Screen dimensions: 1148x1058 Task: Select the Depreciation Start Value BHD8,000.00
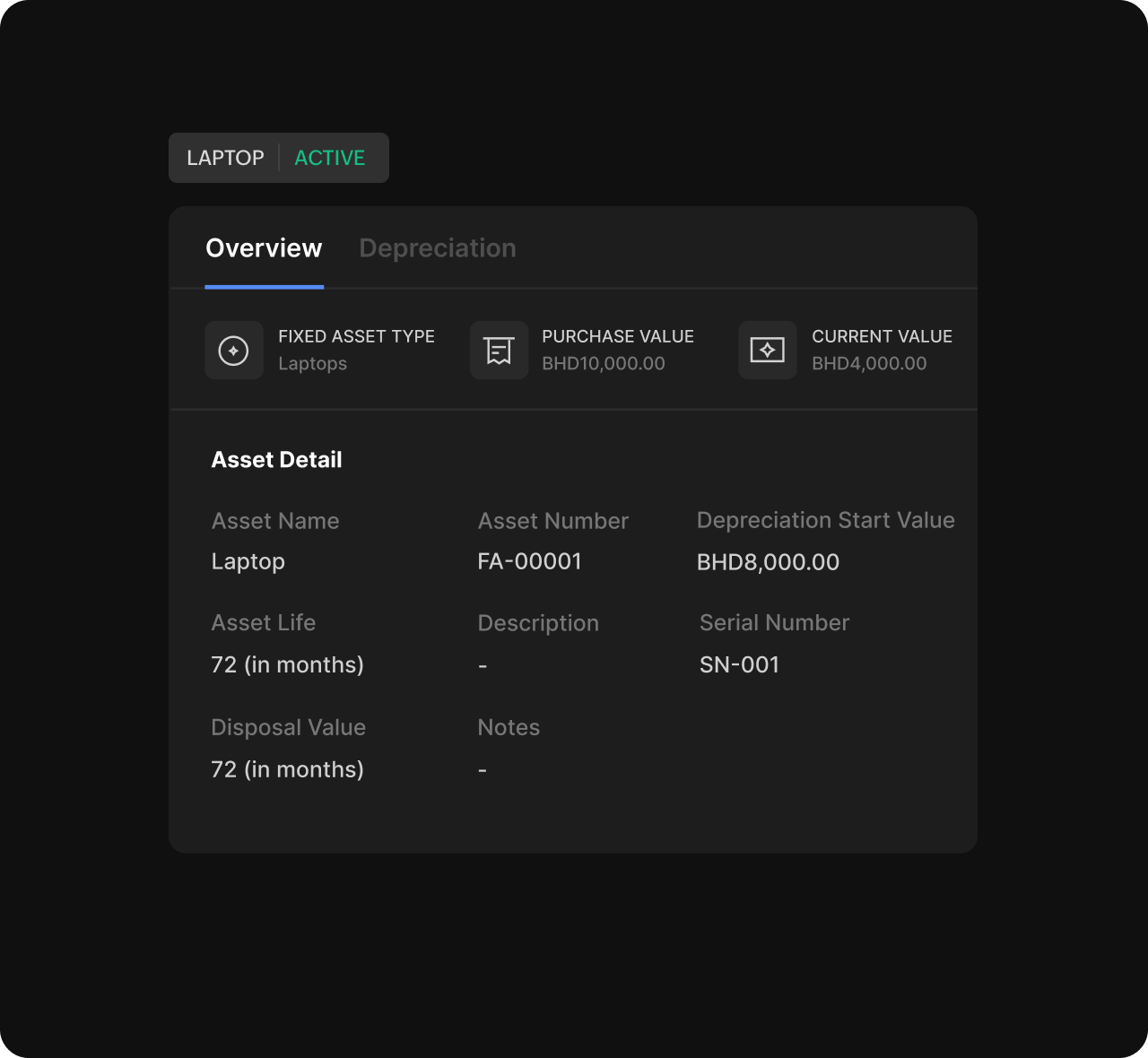tap(768, 562)
